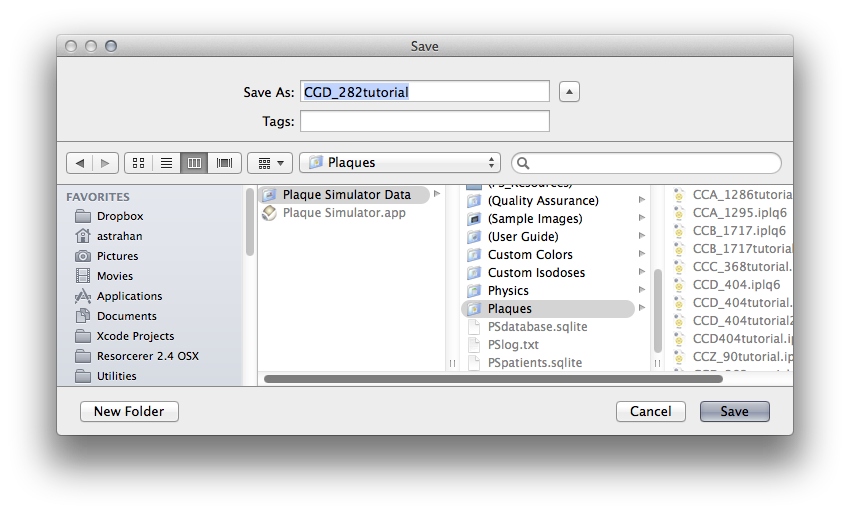Click the Save button
850x514 pixels.
point(734,411)
